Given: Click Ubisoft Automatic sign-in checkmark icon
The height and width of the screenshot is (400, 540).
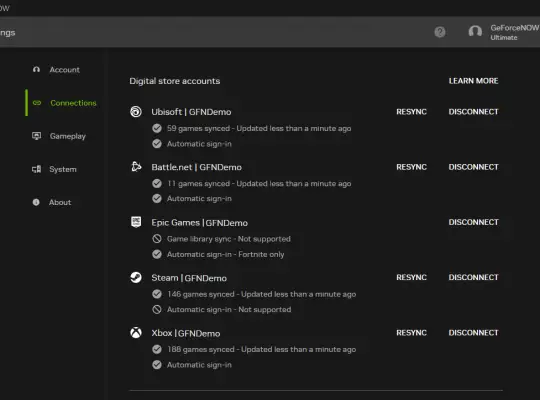Looking at the screenshot, I should point(157,144).
